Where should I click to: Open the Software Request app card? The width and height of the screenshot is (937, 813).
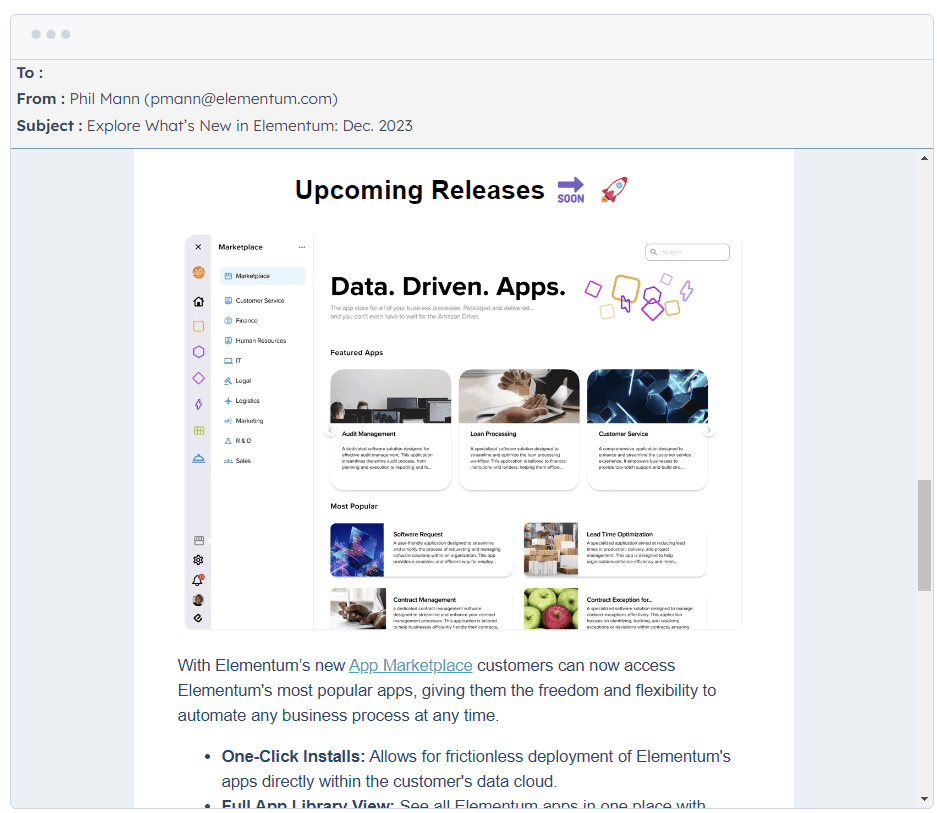pos(421,550)
